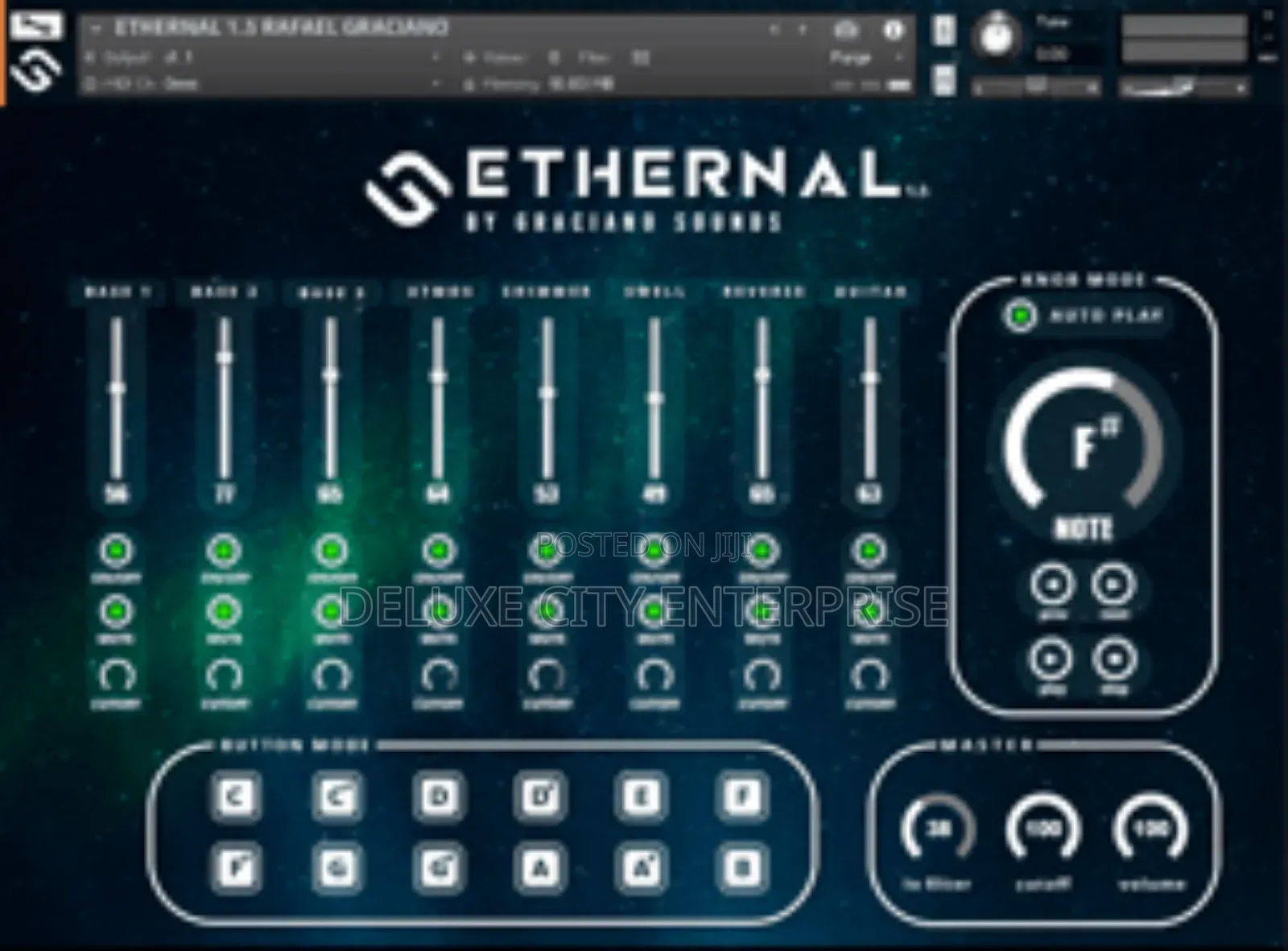The width and height of the screenshot is (1288, 951).
Task: Select note G# in Button Mode
Action: [x=438, y=868]
